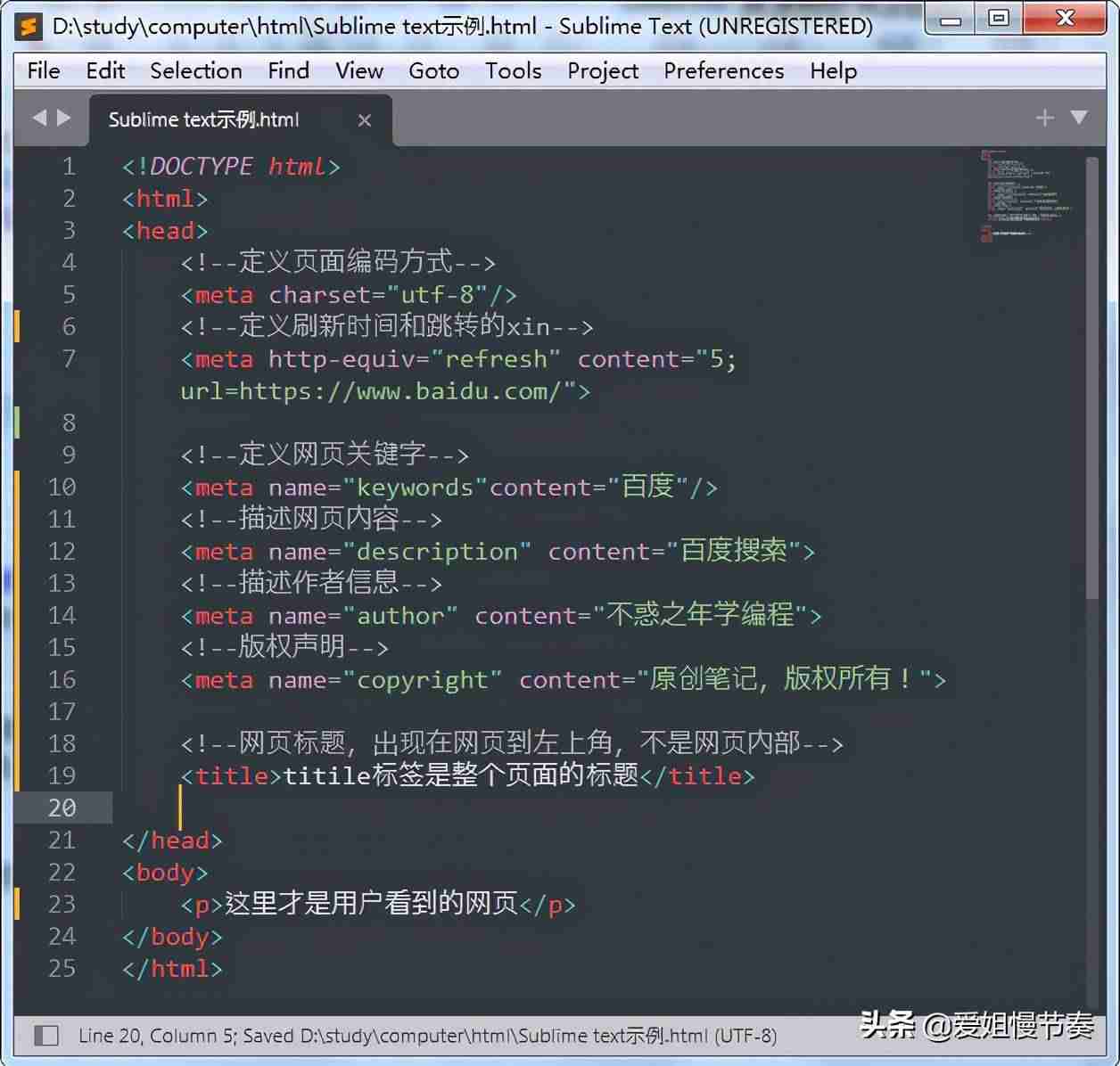Image resolution: width=1120 pixels, height=1066 pixels.
Task: Click the previous tab left arrow
Action: [39, 118]
